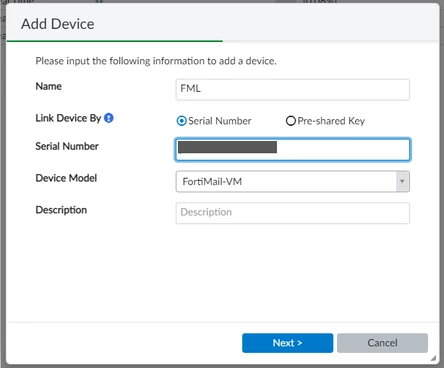Click the Serial Number field label
This screenshot has height=368, width=444.
click(67, 146)
